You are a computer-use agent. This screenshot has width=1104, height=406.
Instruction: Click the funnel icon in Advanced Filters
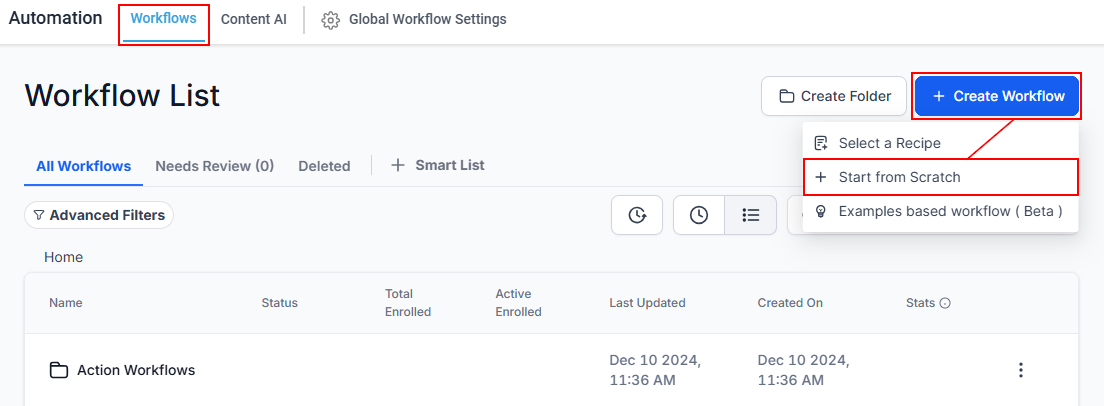[x=39, y=215]
